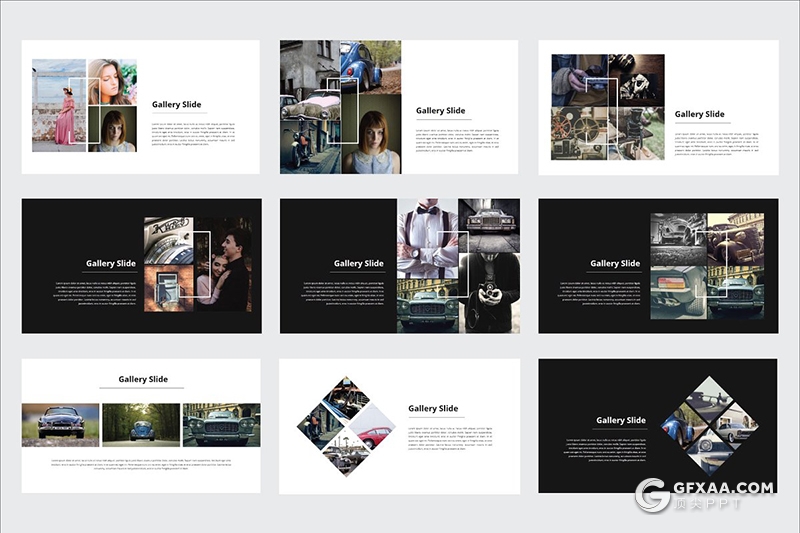Click the couple embracing photo on the dark slide
Image resolution: width=800 pixels, height=533 pixels.
pyautogui.click(x=220, y=265)
